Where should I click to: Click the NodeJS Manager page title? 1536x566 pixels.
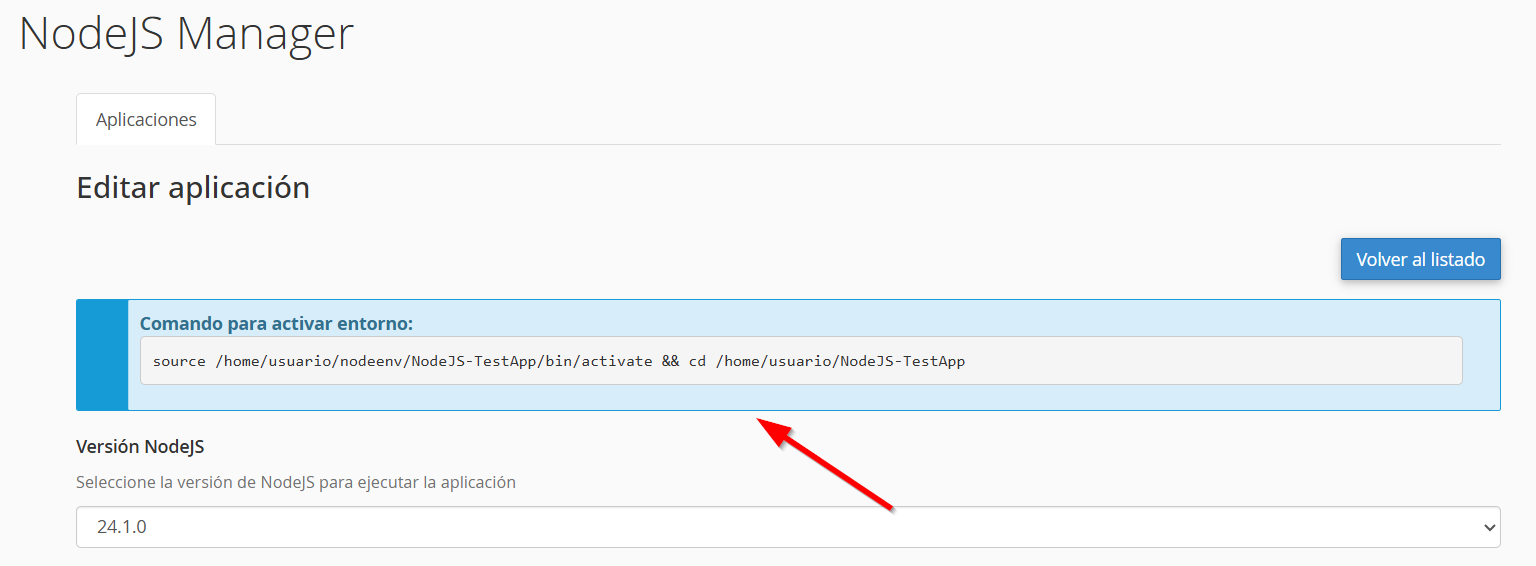[x=186, y=33]
